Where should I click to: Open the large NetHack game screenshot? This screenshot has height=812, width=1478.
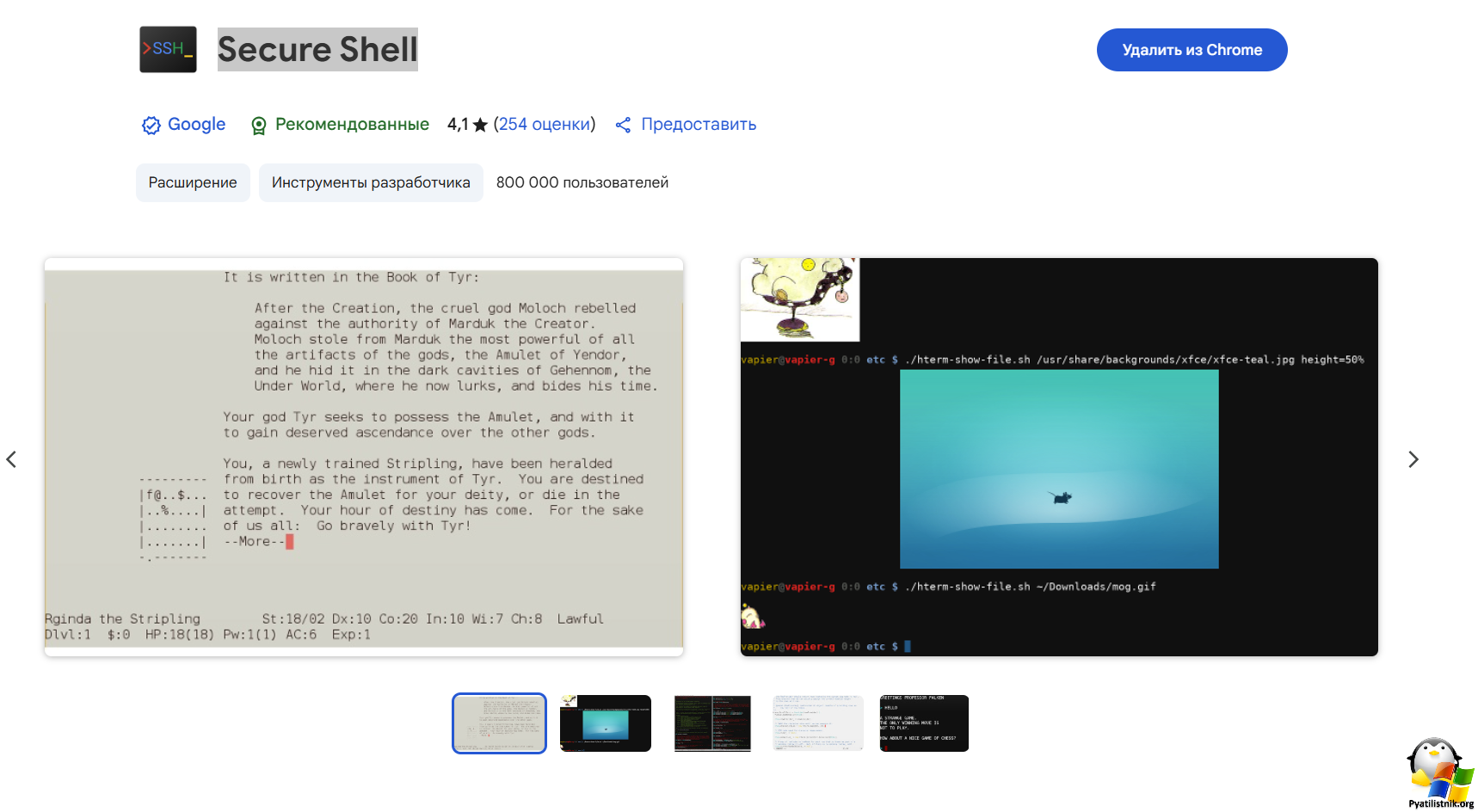tap(364, 457)
